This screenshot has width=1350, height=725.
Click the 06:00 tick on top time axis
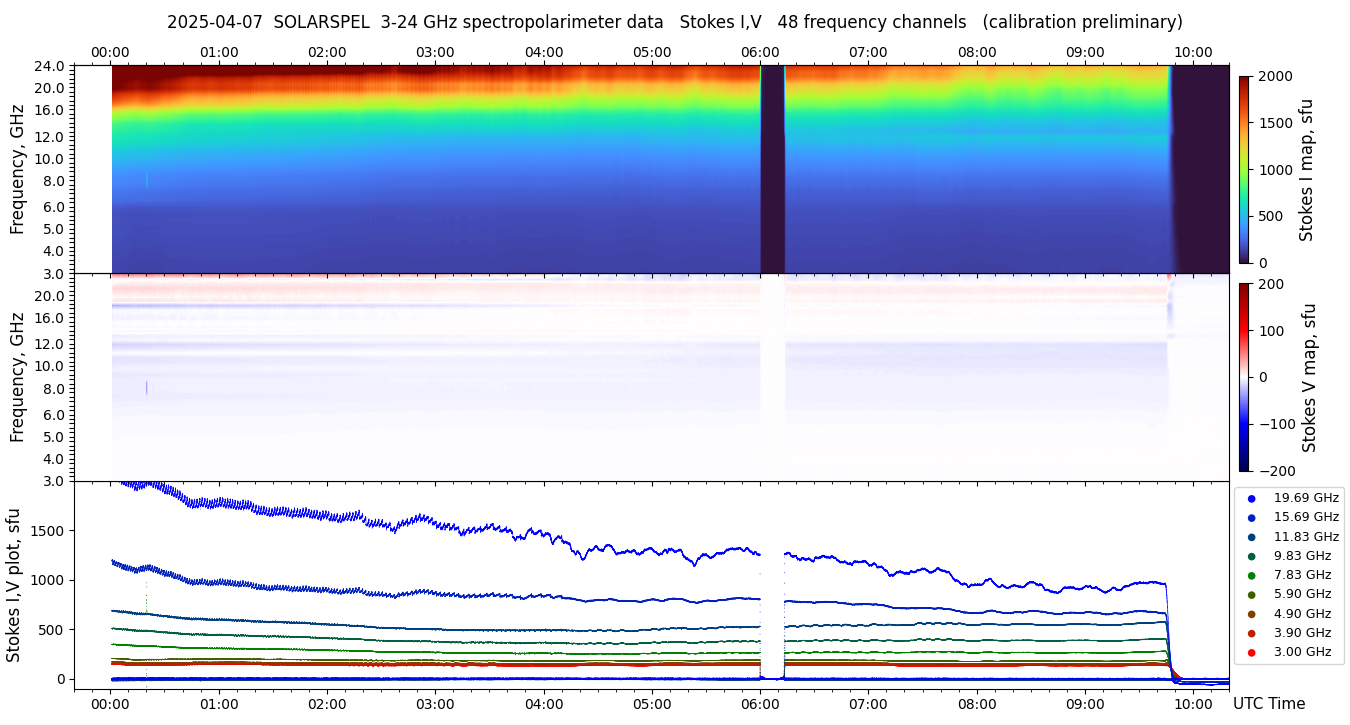760,52
